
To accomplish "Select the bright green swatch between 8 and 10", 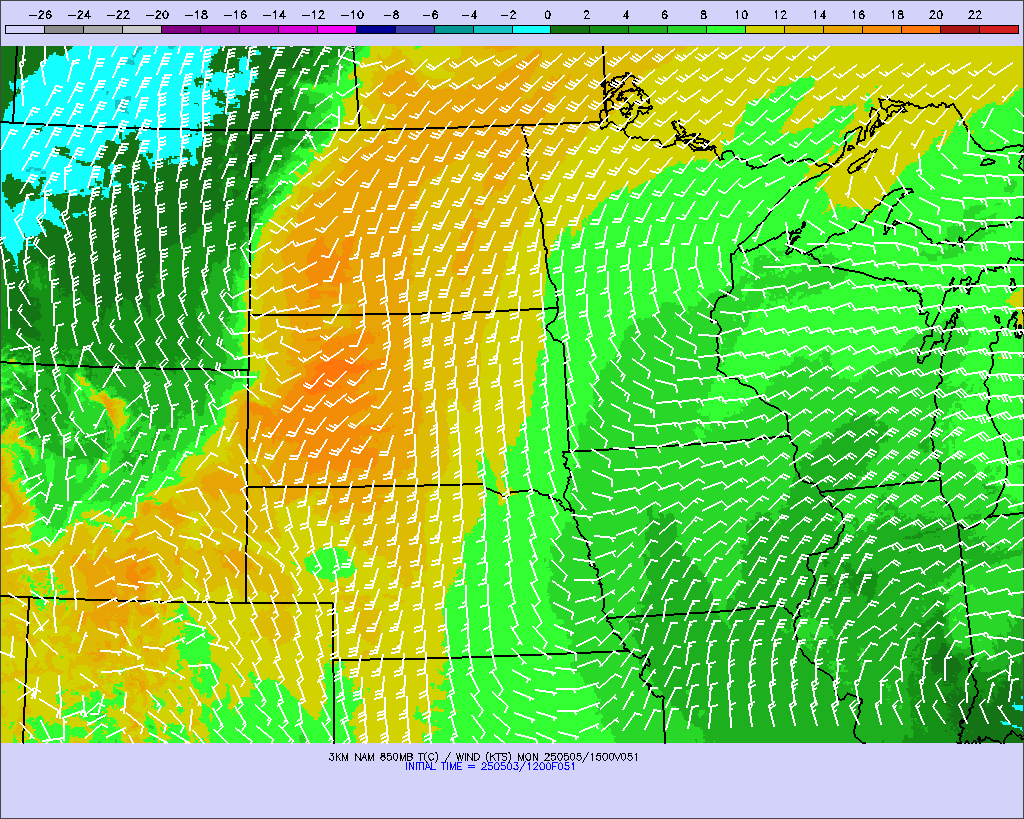I will (x=726, y=29).
